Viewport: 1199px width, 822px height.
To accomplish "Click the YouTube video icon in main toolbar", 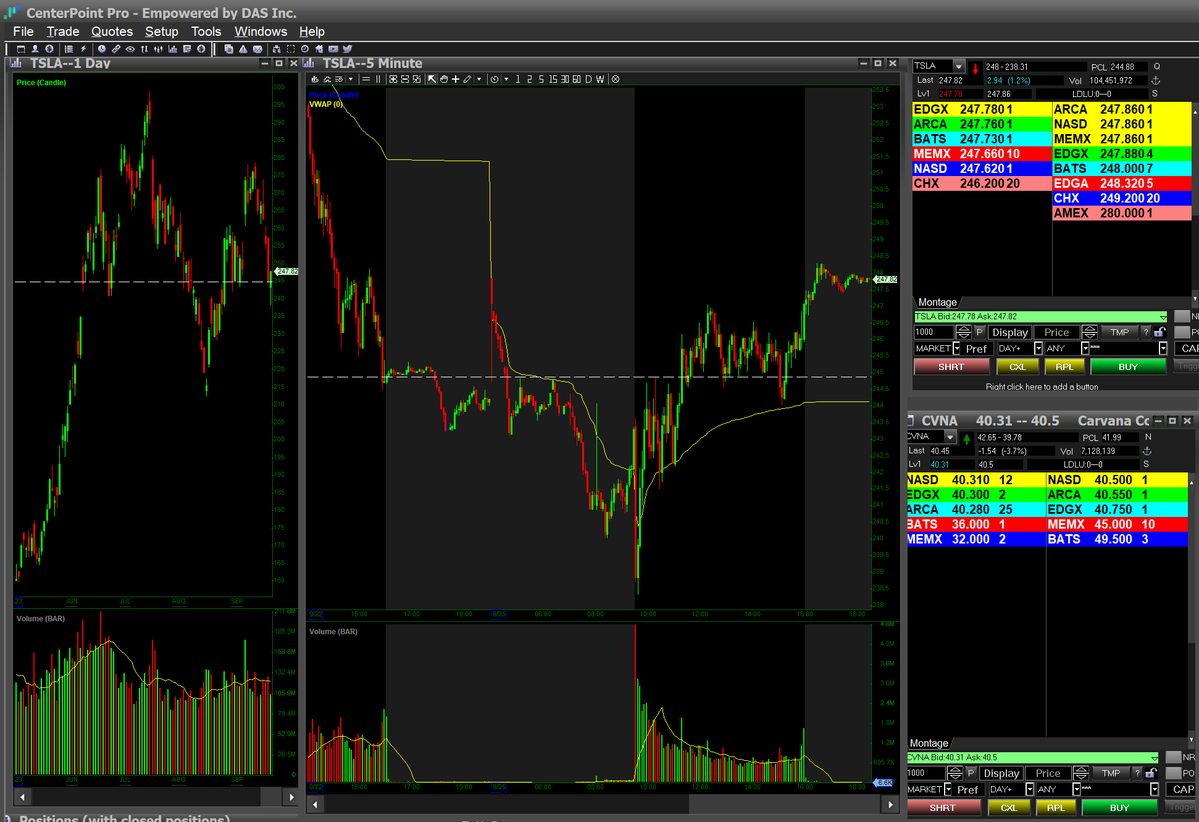I will click(x=333, y=49).
